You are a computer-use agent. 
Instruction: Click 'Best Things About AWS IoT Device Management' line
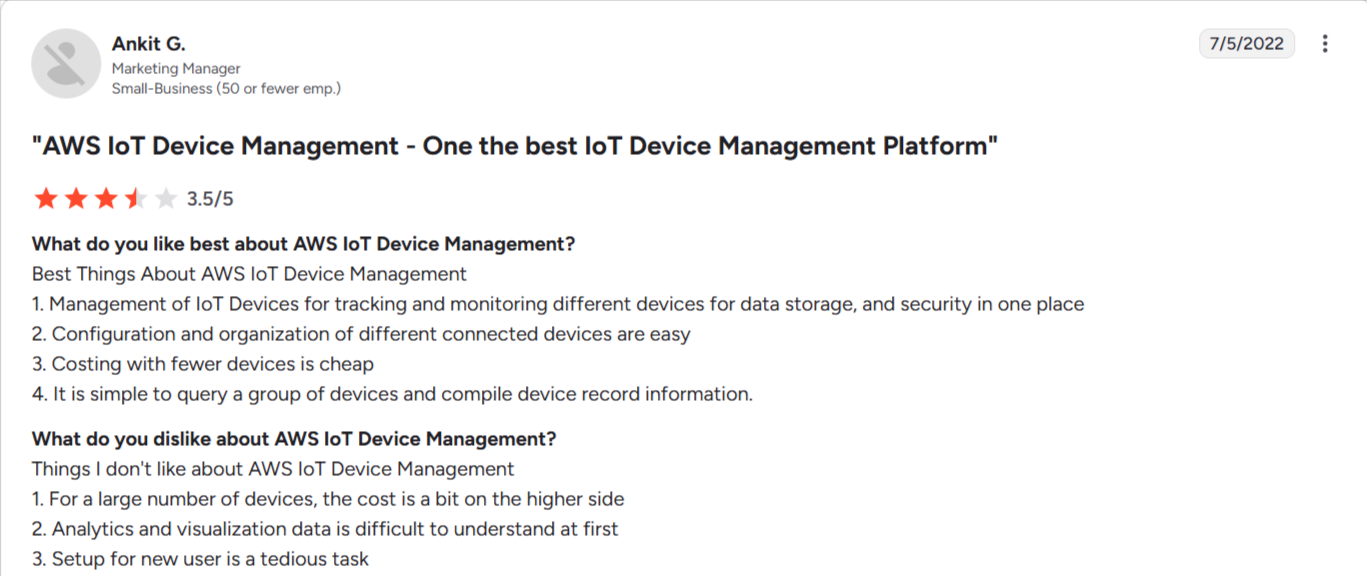coord(249,274)
